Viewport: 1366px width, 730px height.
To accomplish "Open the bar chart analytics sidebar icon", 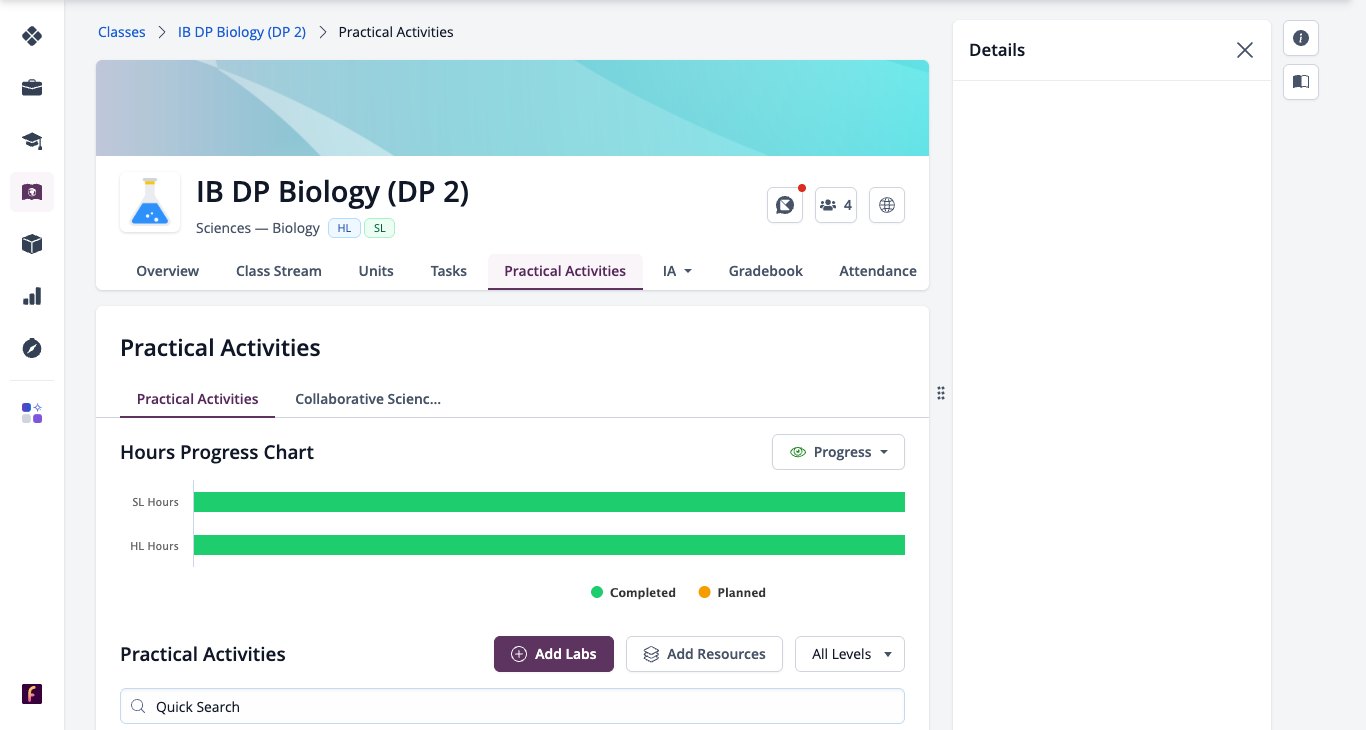I will (32, 296).
